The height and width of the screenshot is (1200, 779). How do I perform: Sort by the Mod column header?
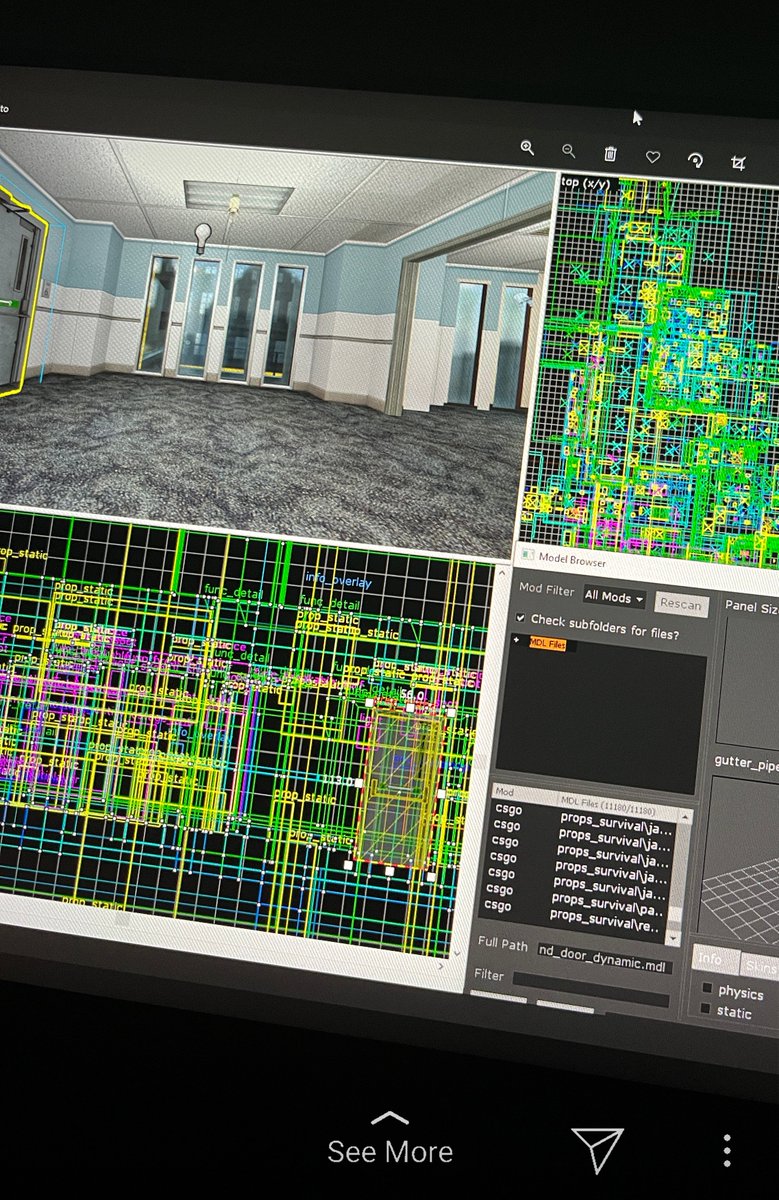click(522, 794)
